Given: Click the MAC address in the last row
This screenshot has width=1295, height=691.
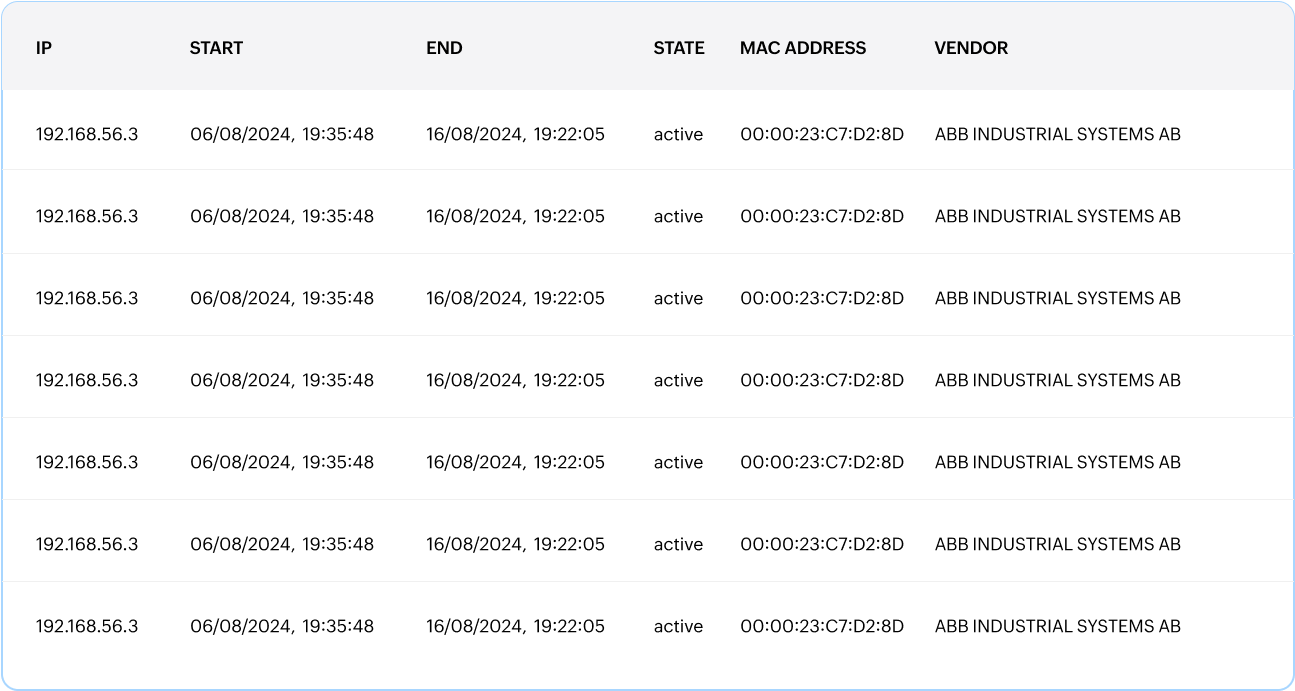Looking at the screenshot, I should (822, 626).
